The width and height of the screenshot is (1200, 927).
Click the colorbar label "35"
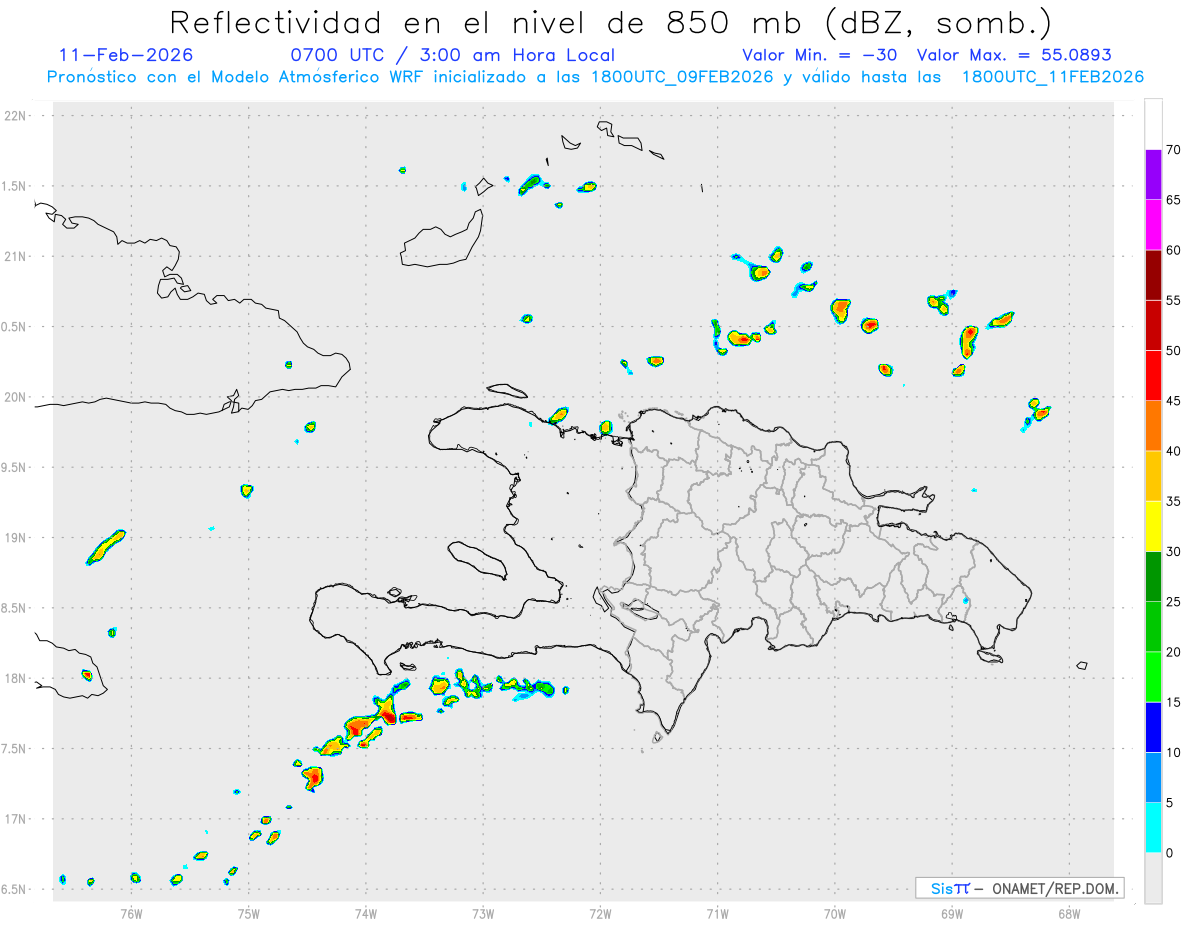click(1174, 501)
